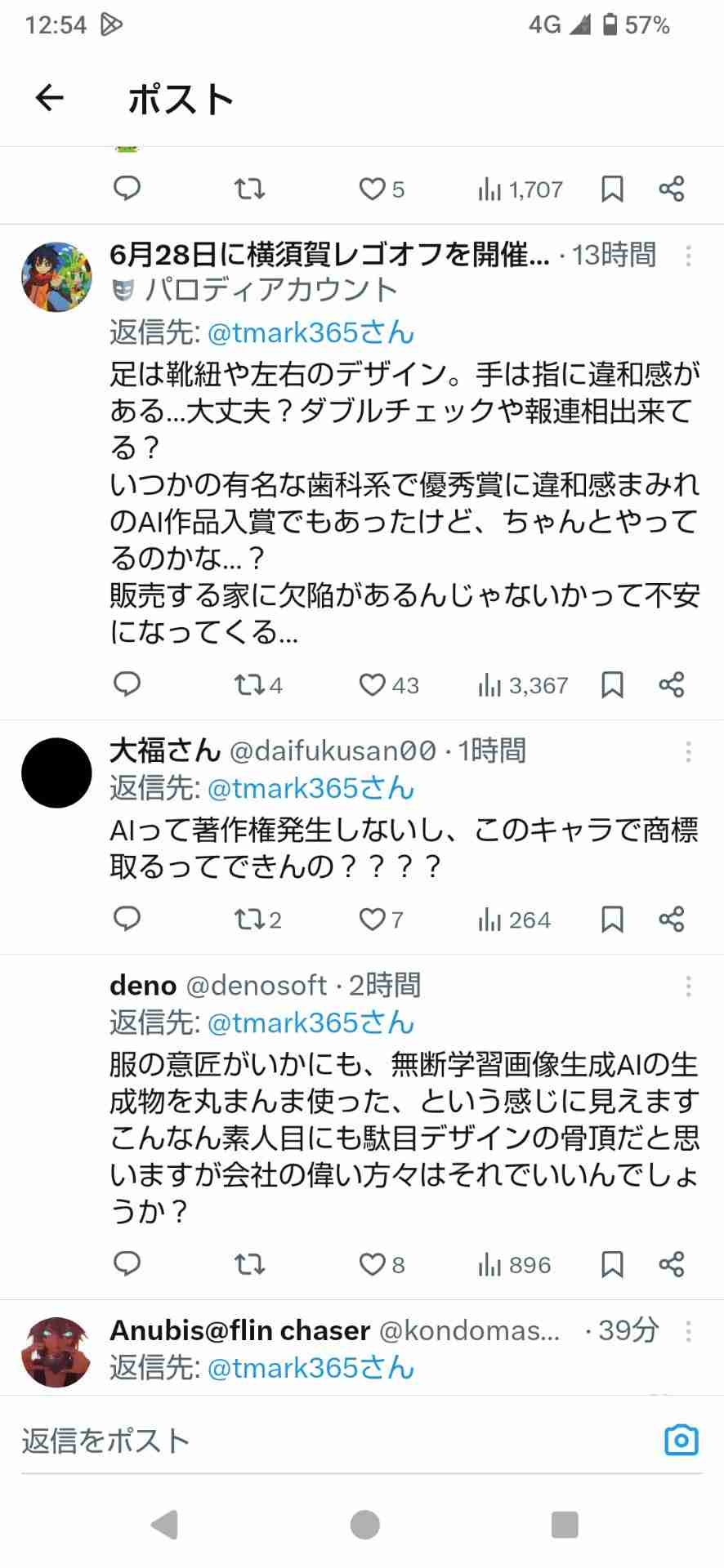This screenshot has width=724, height=1568.
Task: Like the deno reply with 8 likes
Action: tap(373, 1264)
